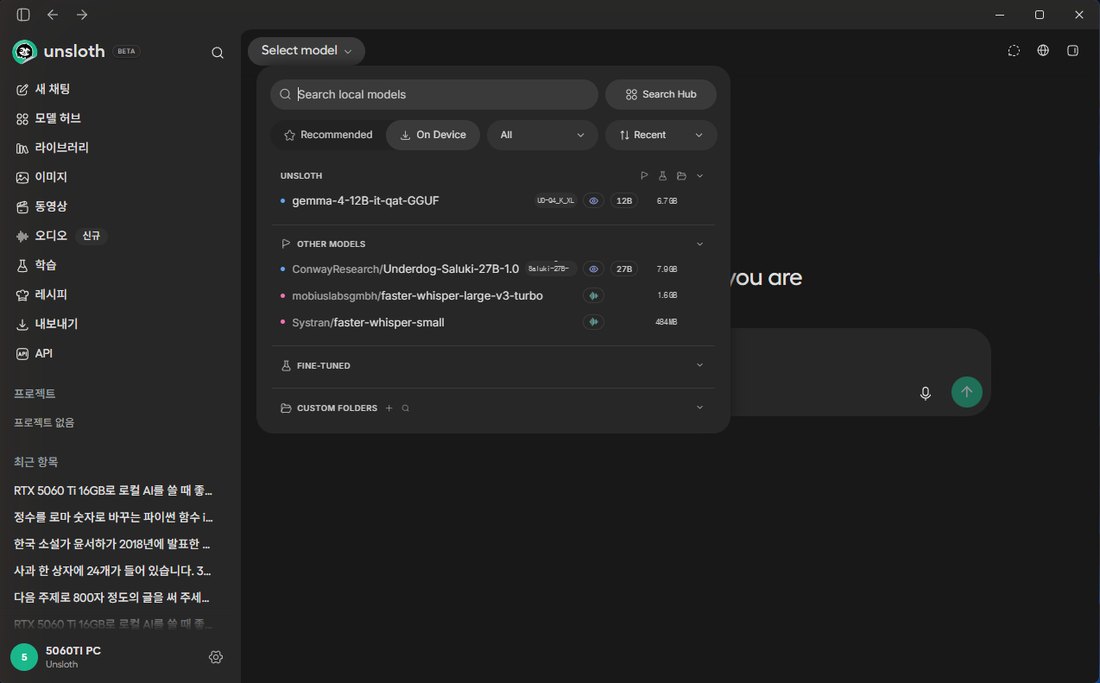Start voice input with the microphone icon
Viewport: 1100px width, 683px height.
(x=925, y=393)
